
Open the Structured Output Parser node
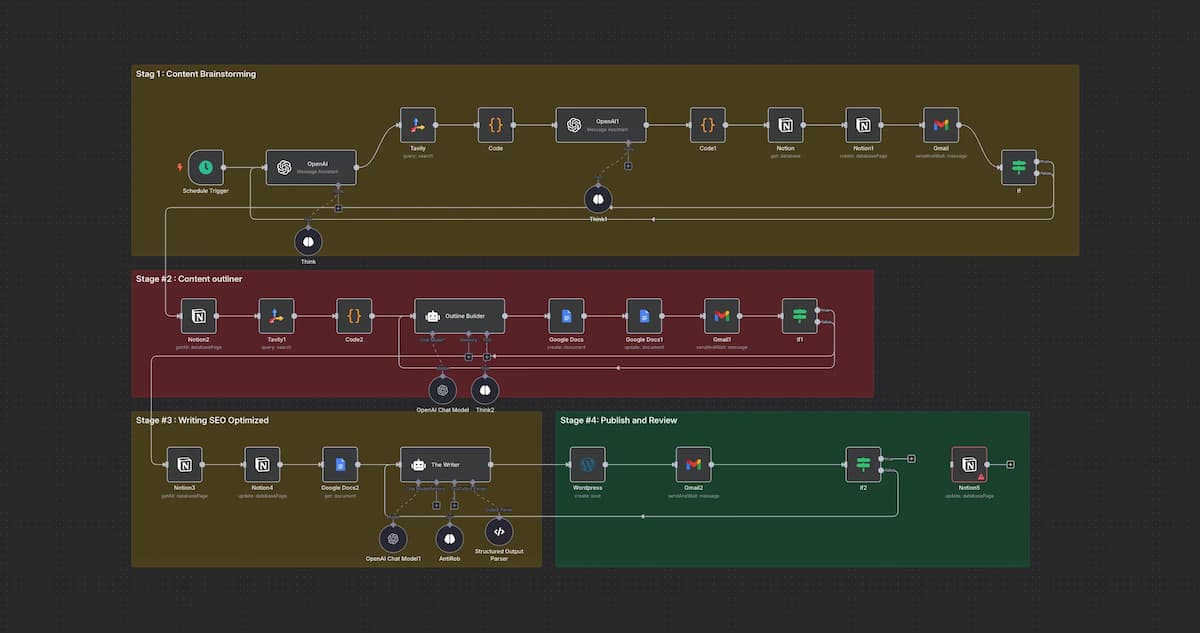tap(499, 532)
